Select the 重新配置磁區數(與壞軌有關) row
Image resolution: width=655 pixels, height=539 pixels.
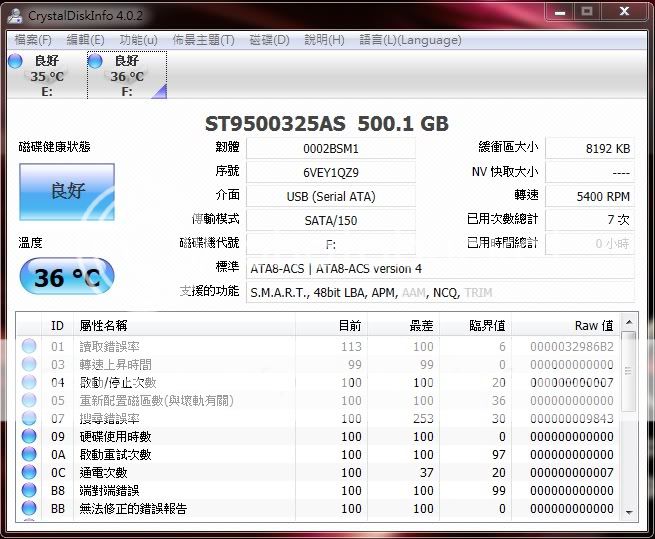[318, 400]
